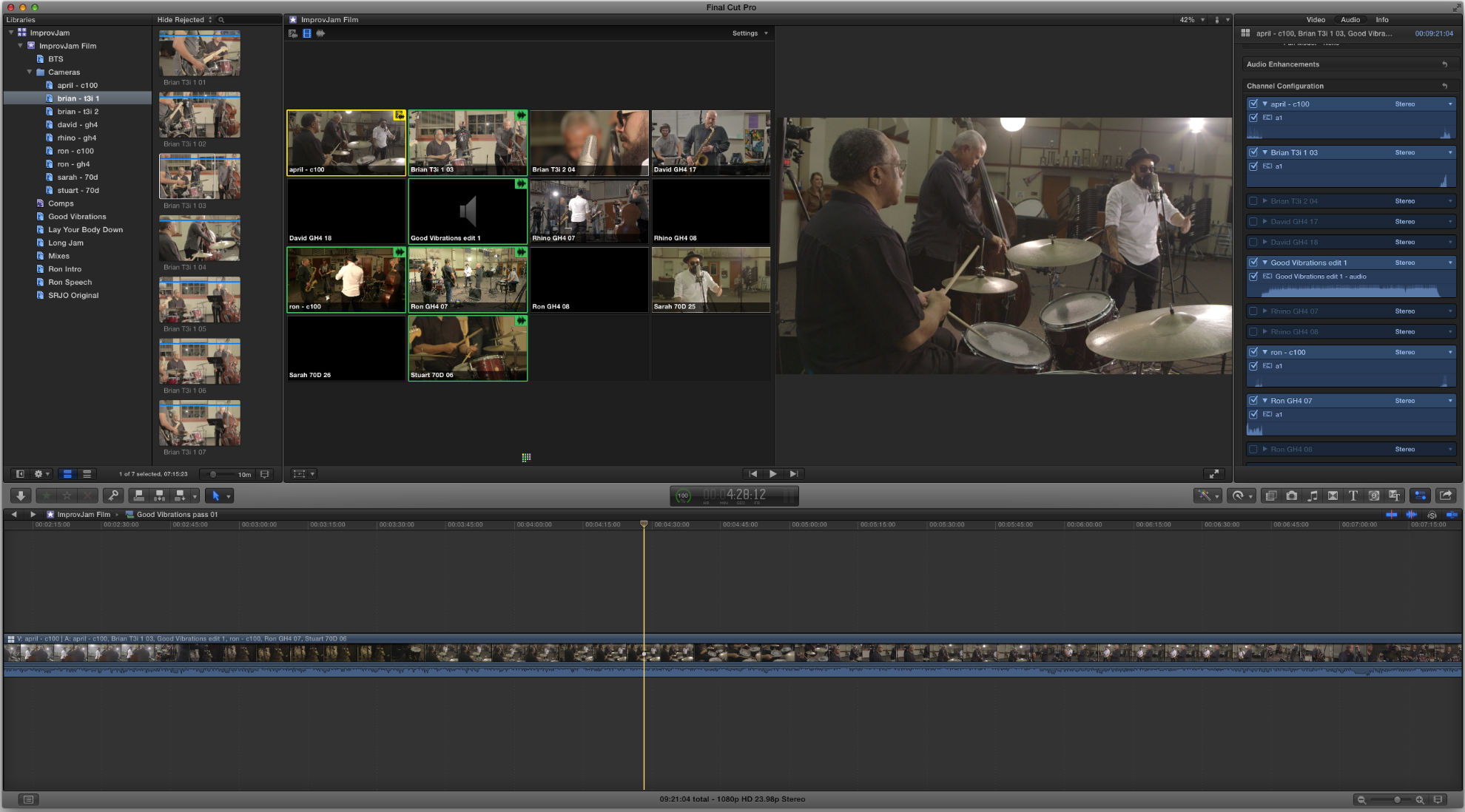
Task: Select the Good Vibrations library item
Action: [x=77, y=217]
